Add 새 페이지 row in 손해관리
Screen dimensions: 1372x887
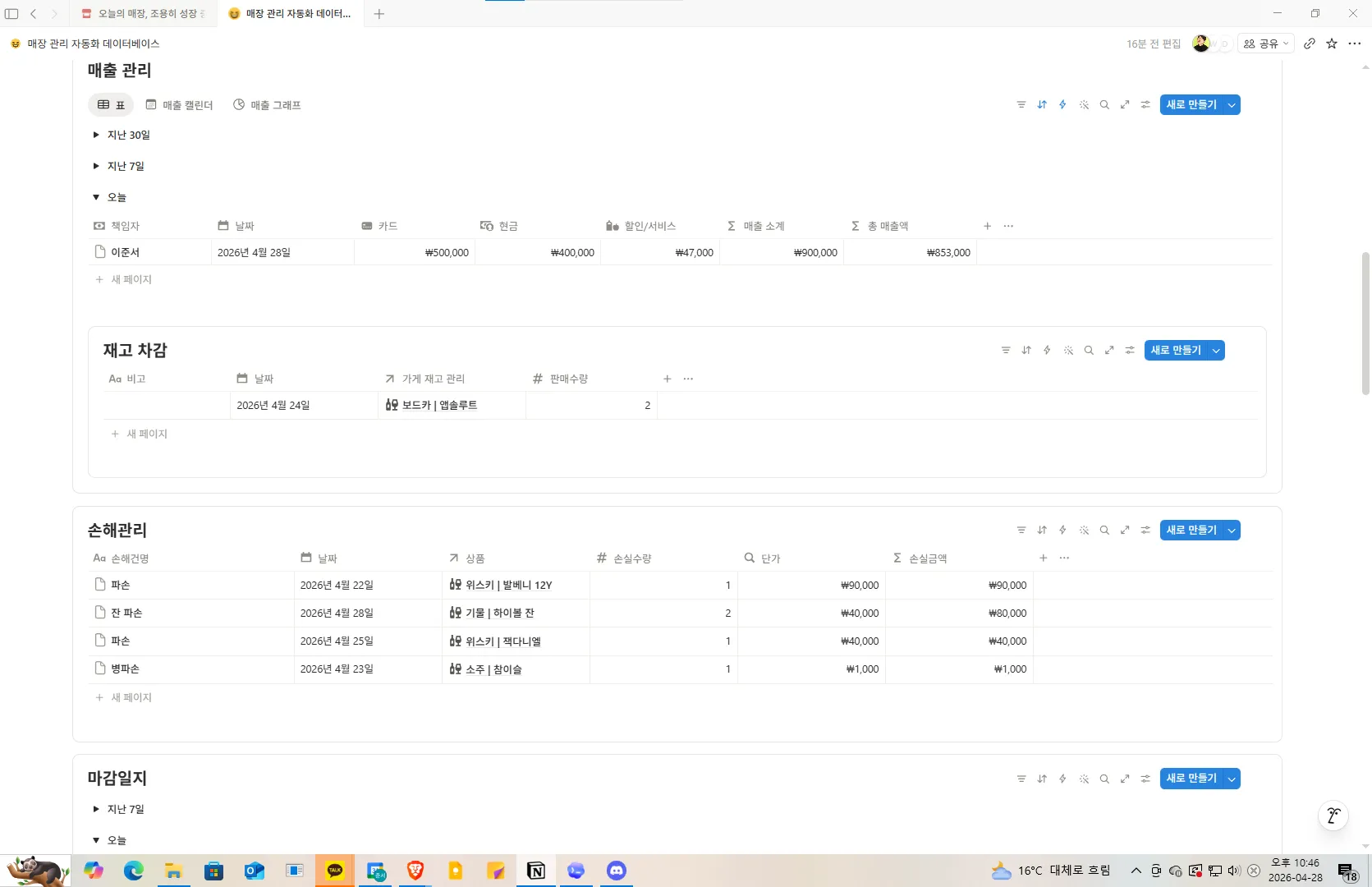point(123,697)
